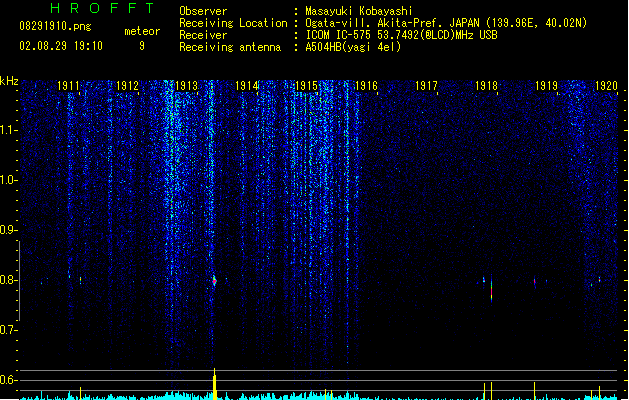Select the file name 08291910.png
The image size is (629, 400).
click(55, 26)
